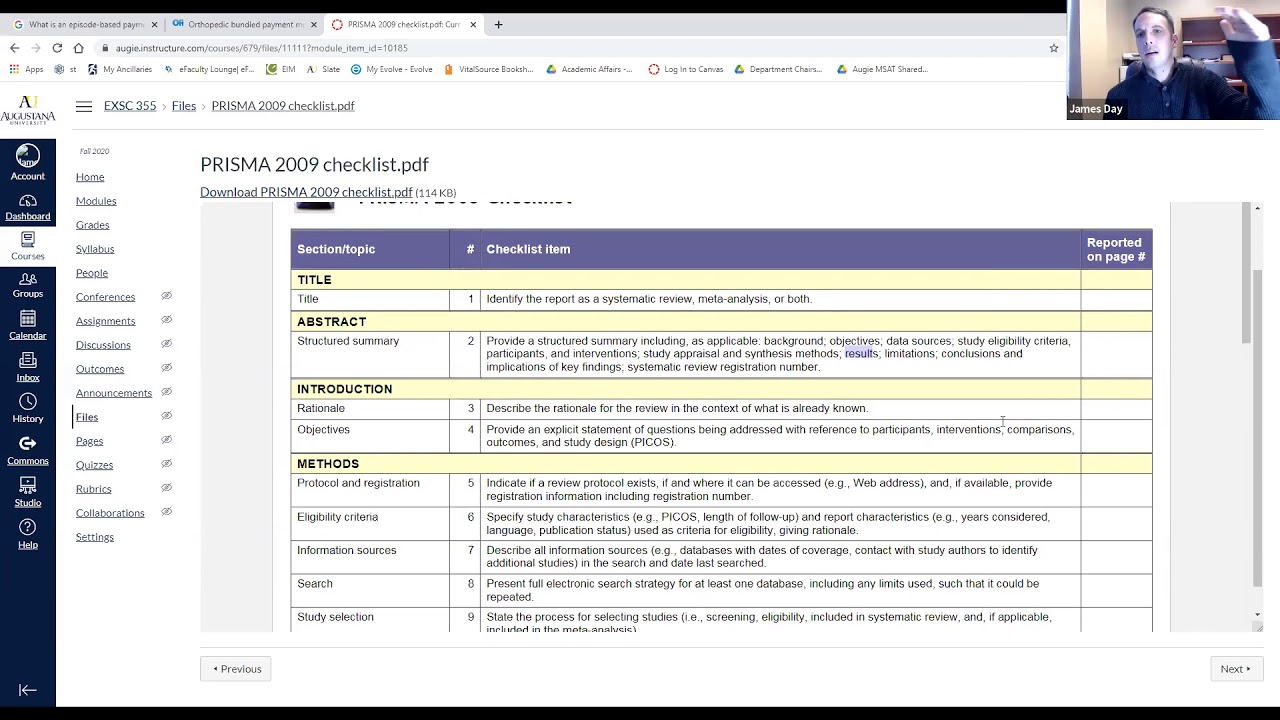The width and height of the screenshot is (1280, 720).
Task: Open Home in course navigation
Action: coord(90,177)
